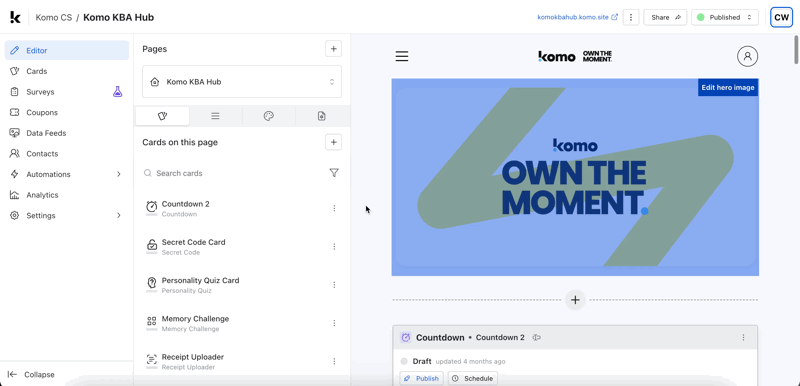The image size is (800, 386).
Task: Click the Komo Own The Moment header logo
Action: tap(575, 56)
